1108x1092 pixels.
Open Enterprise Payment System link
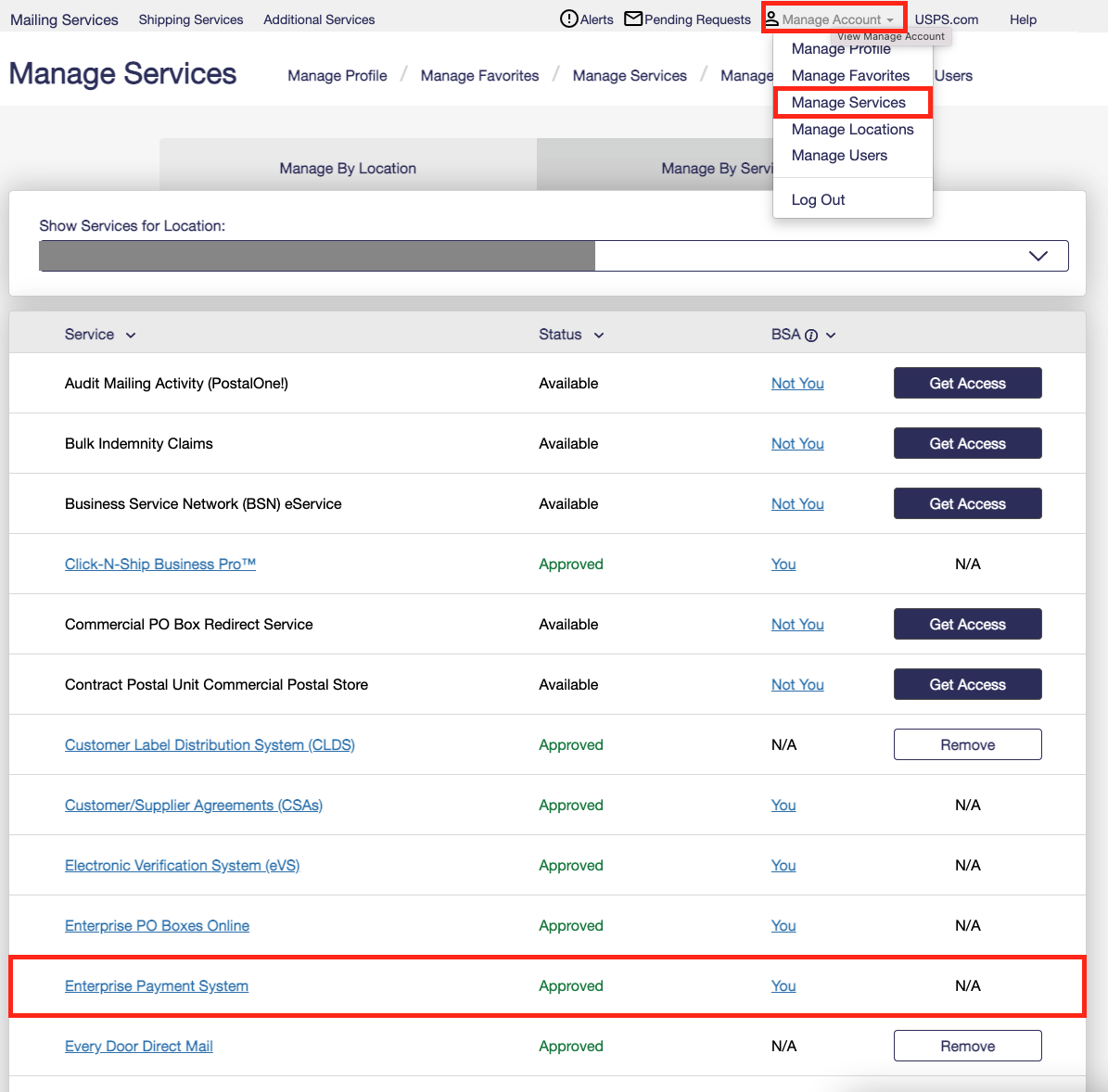point(156,986)
